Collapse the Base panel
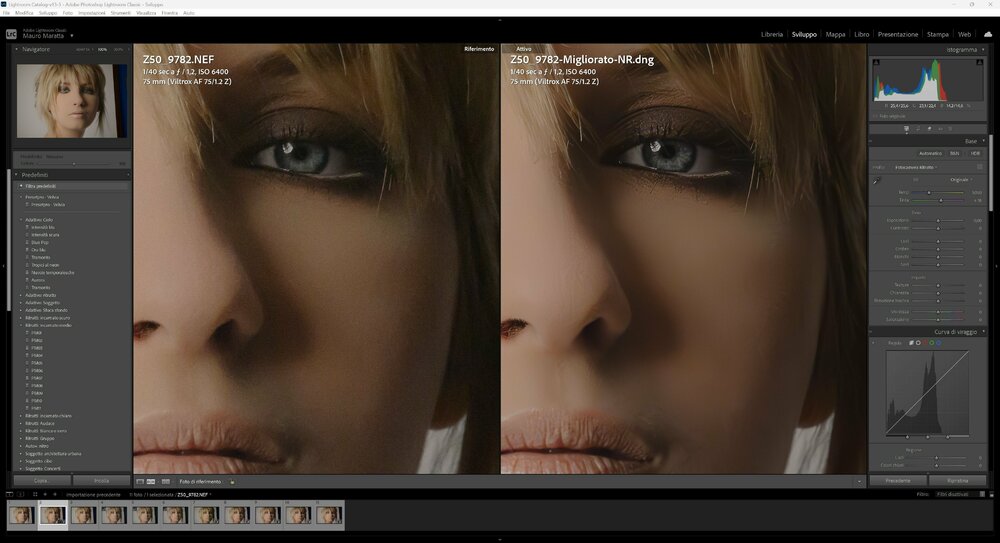 click(x=983, y=141)
